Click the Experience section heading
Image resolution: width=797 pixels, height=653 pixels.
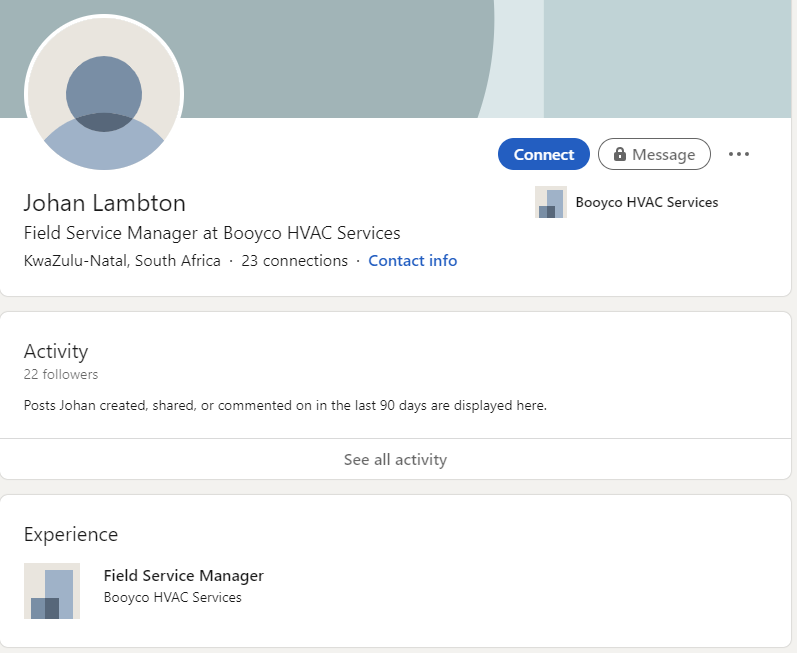pyautogui.click(x=71, y=534)
